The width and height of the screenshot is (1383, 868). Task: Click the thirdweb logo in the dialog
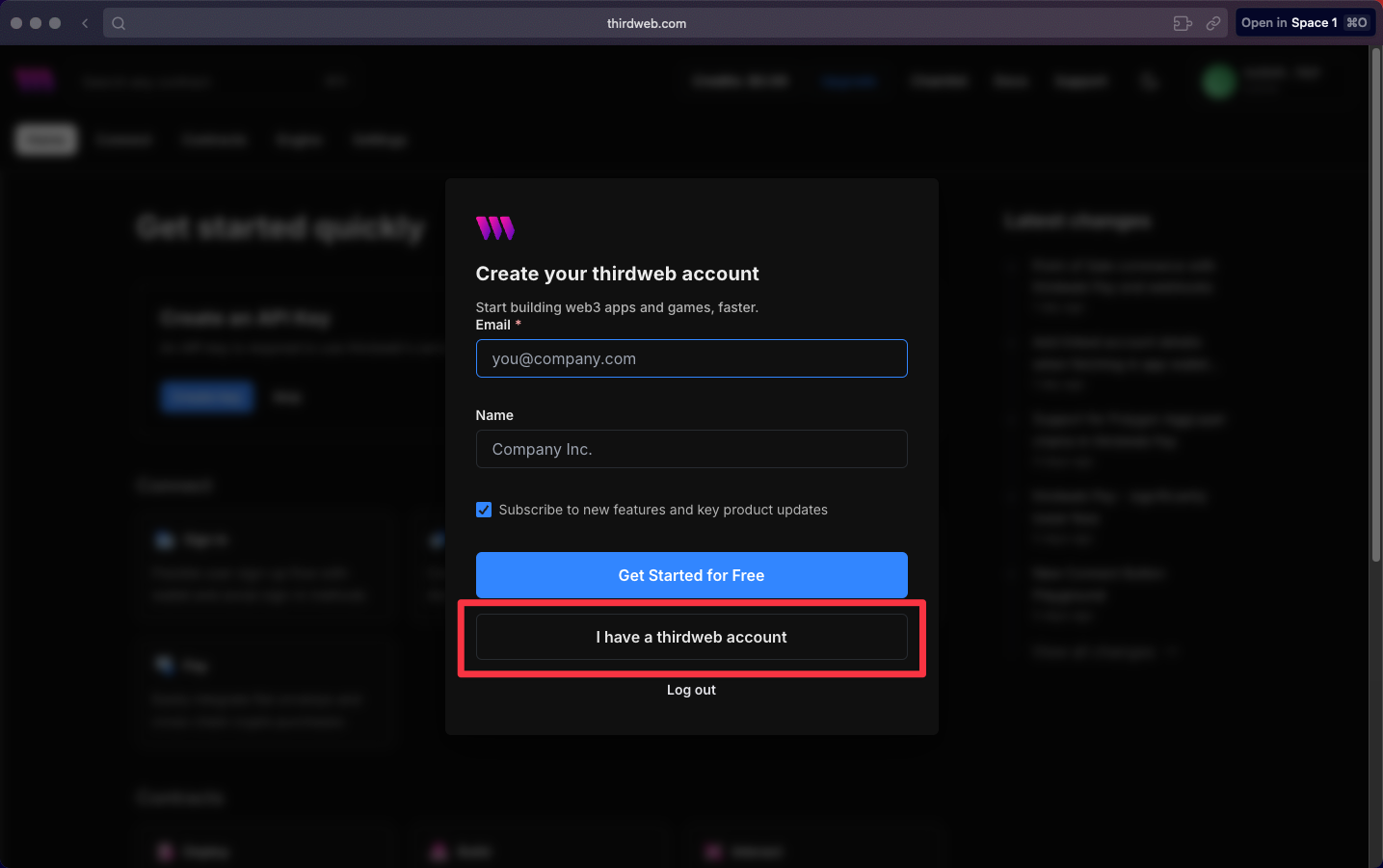495,228
